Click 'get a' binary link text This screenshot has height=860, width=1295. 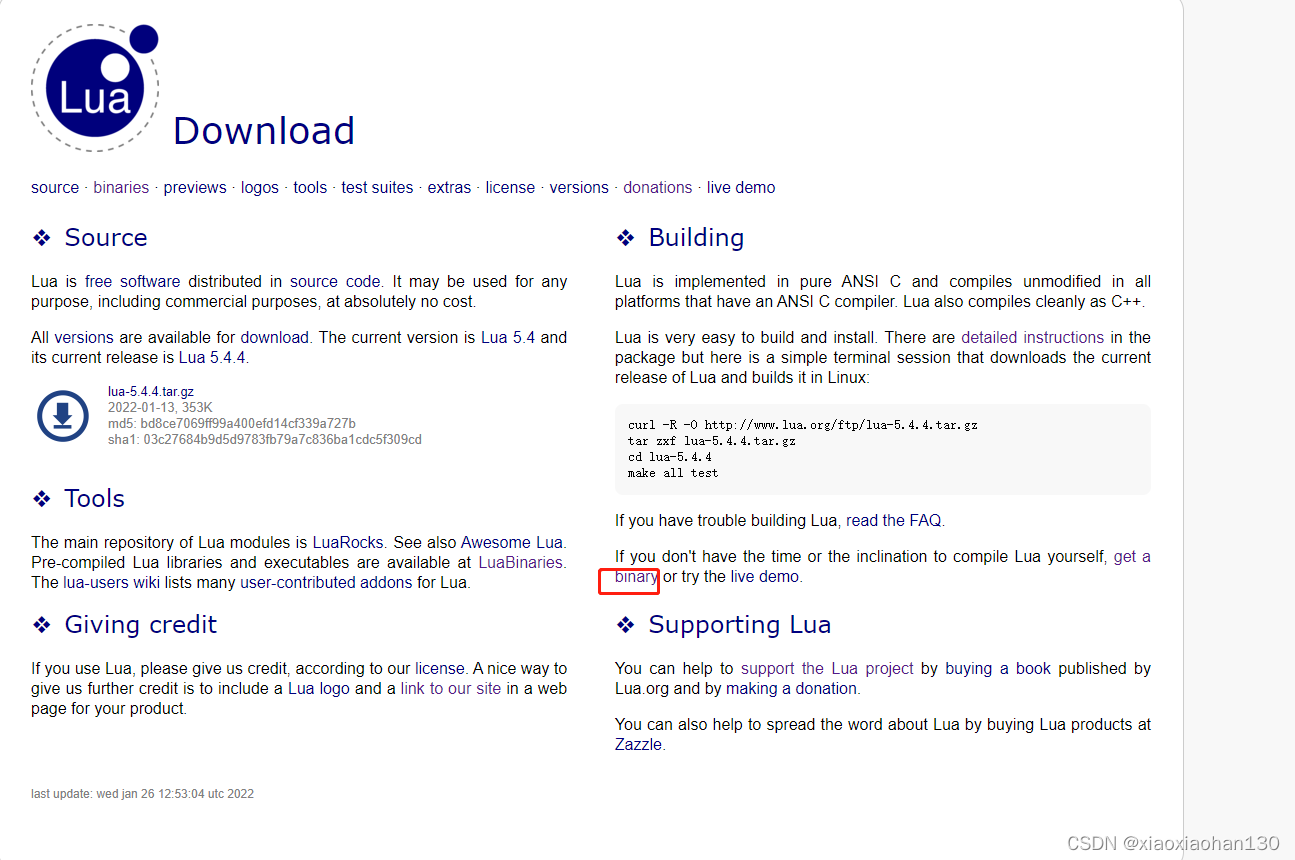[1132, 556]
